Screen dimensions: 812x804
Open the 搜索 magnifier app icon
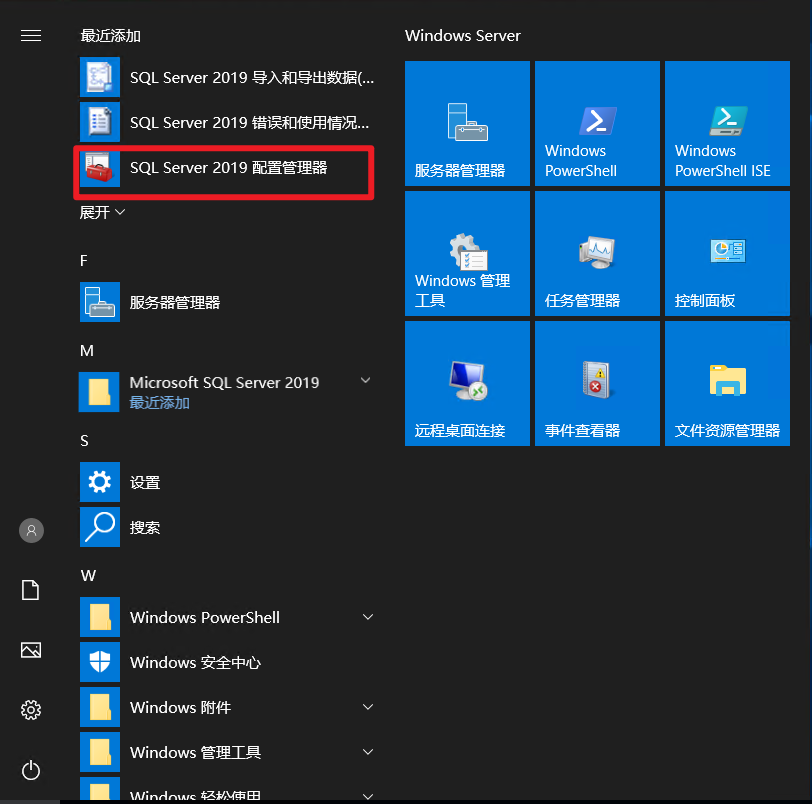[99, 527]
